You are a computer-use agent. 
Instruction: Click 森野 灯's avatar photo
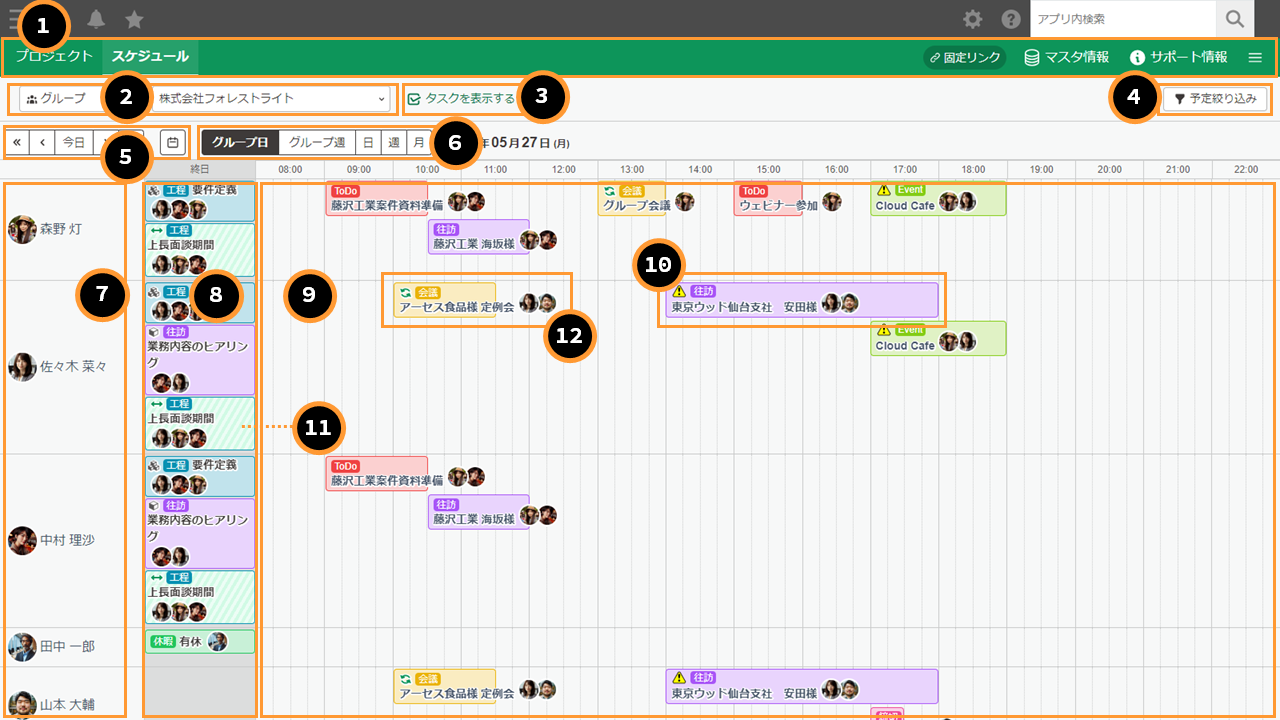coord(21,229)
